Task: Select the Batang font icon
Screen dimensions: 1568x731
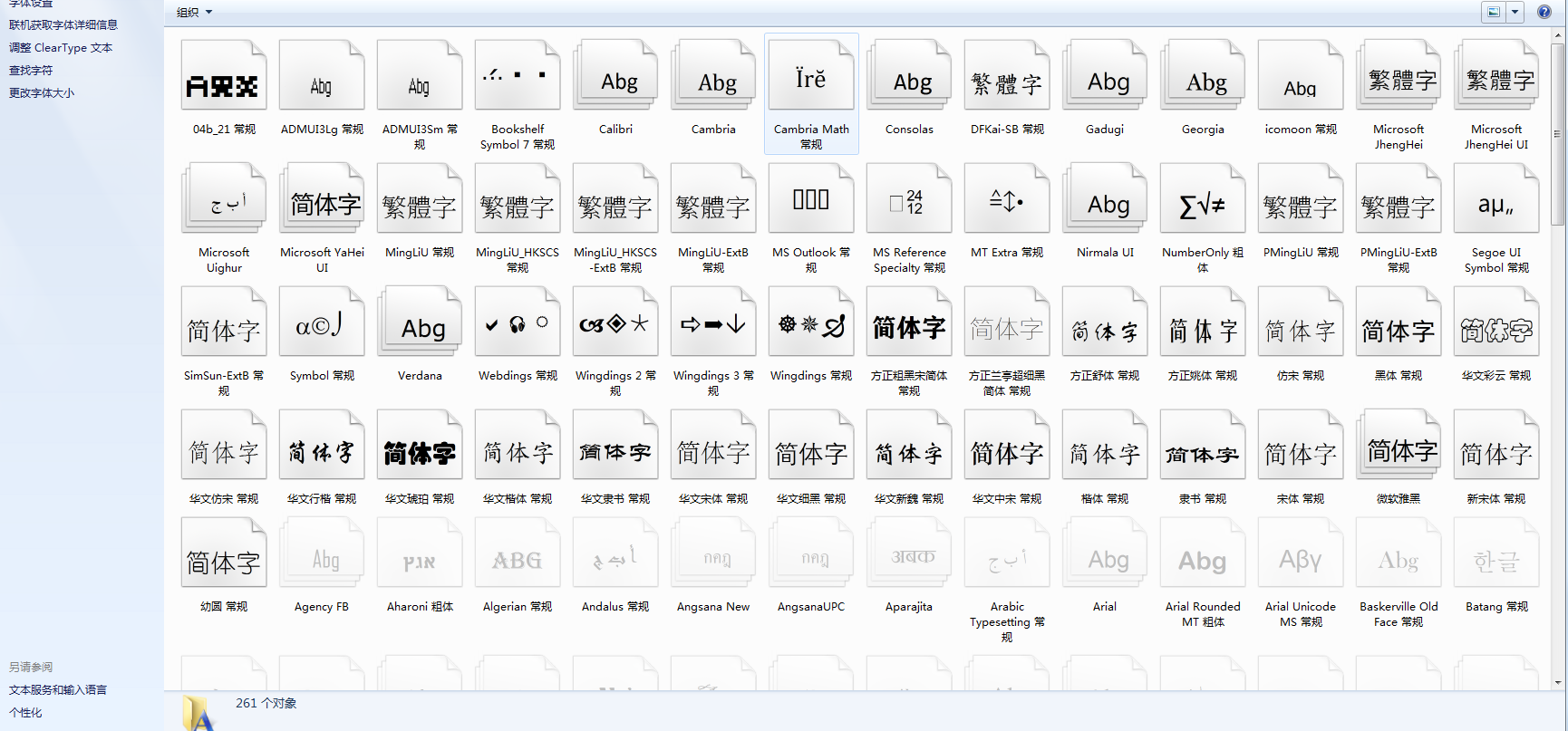Action: click(x=1496, y=553)
